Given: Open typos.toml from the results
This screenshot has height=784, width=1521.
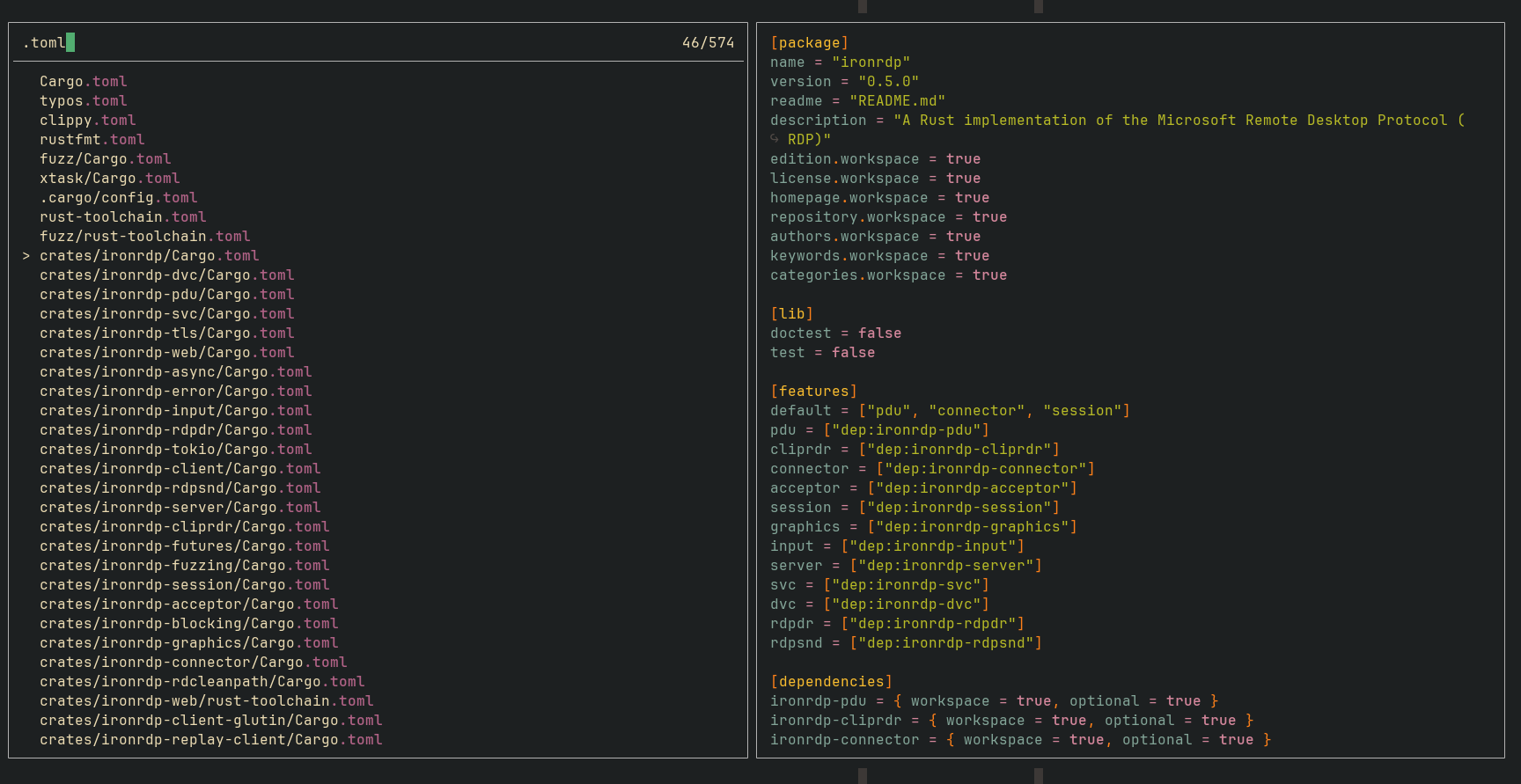Looking at the screenshot, I should (83, 101).
